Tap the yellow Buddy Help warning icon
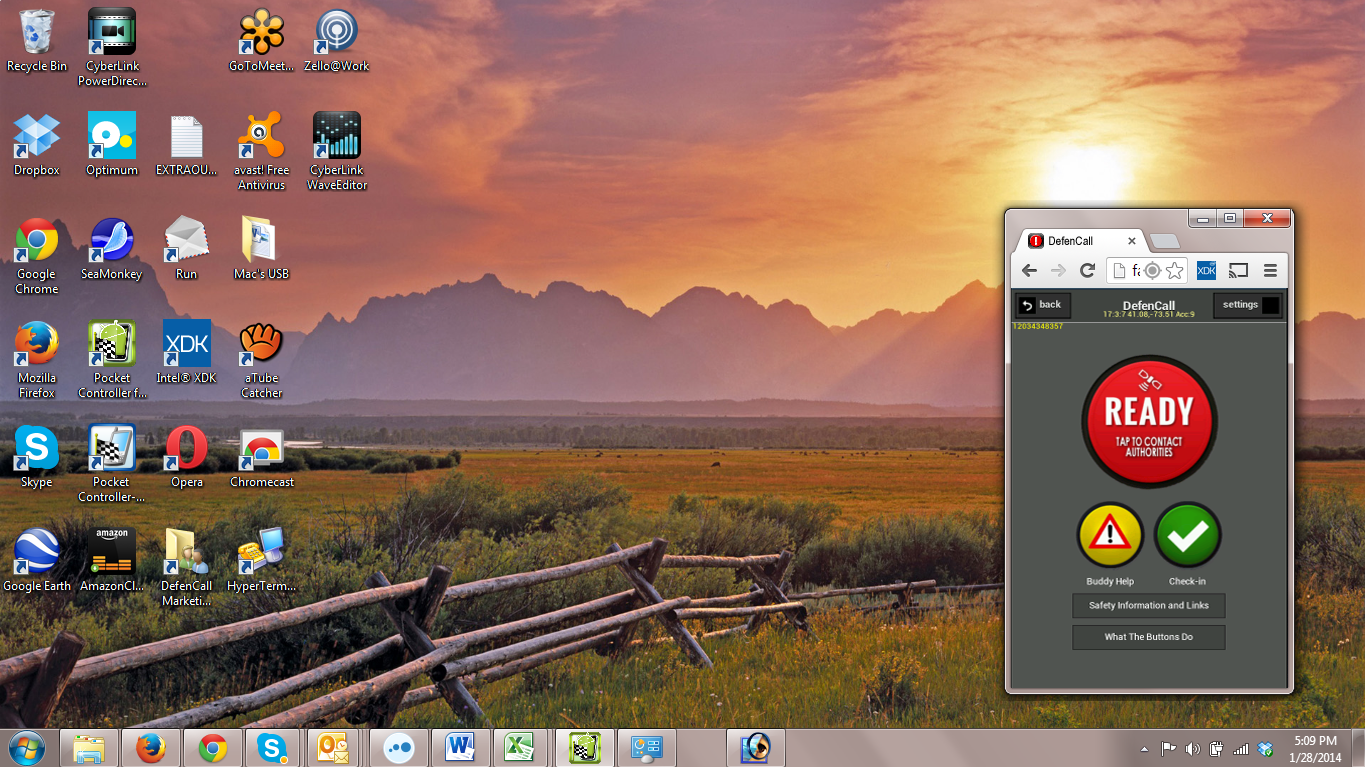Image resolution: width=1365 pixels, height=767 pixels. [1110, 535]
